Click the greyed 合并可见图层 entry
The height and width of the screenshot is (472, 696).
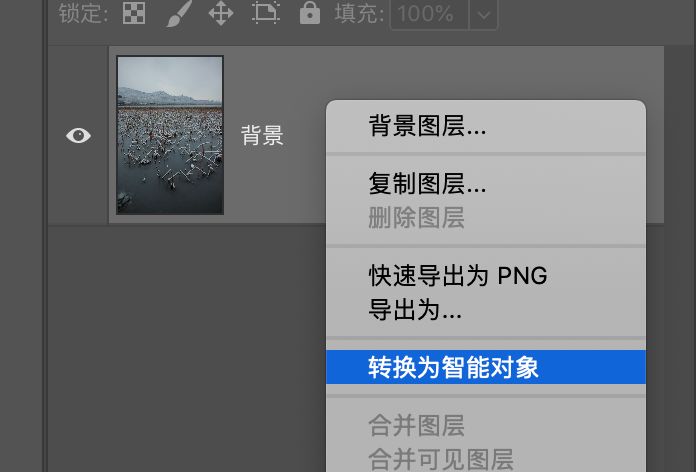tap(486, 458)
